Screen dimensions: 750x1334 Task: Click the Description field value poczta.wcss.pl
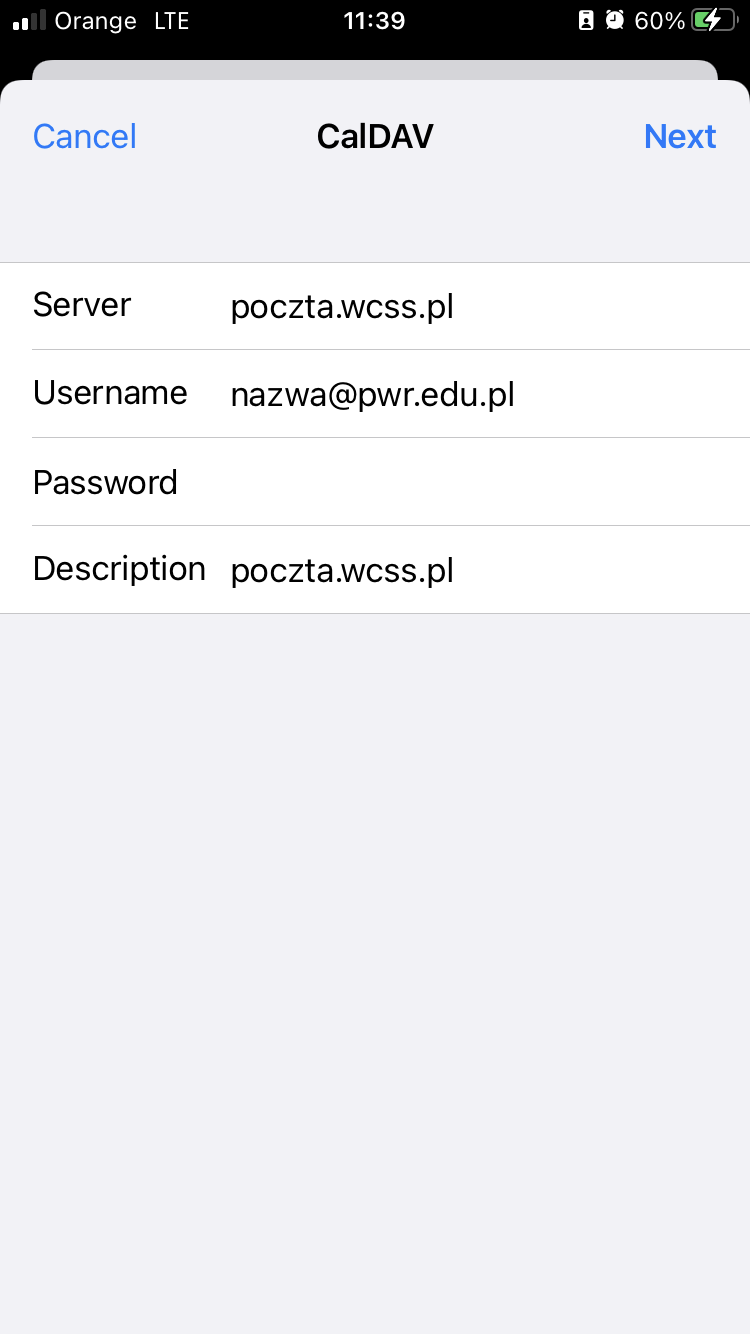click(342, 571)
